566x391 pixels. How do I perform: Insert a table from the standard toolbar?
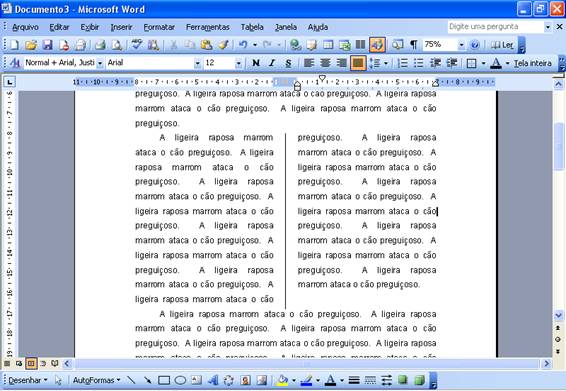328,45
